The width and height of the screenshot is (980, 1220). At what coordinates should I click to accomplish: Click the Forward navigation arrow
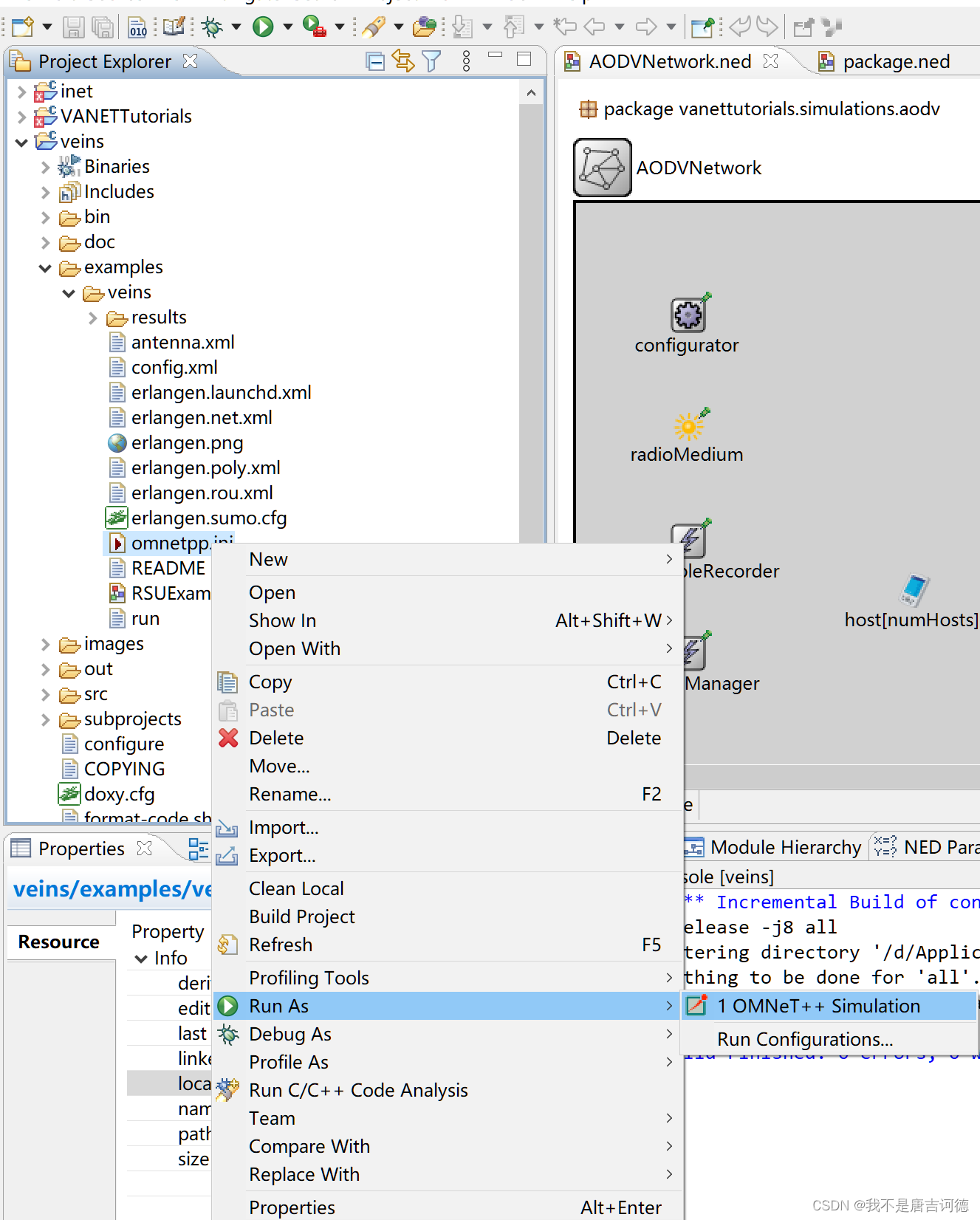(x=646, y=27)
